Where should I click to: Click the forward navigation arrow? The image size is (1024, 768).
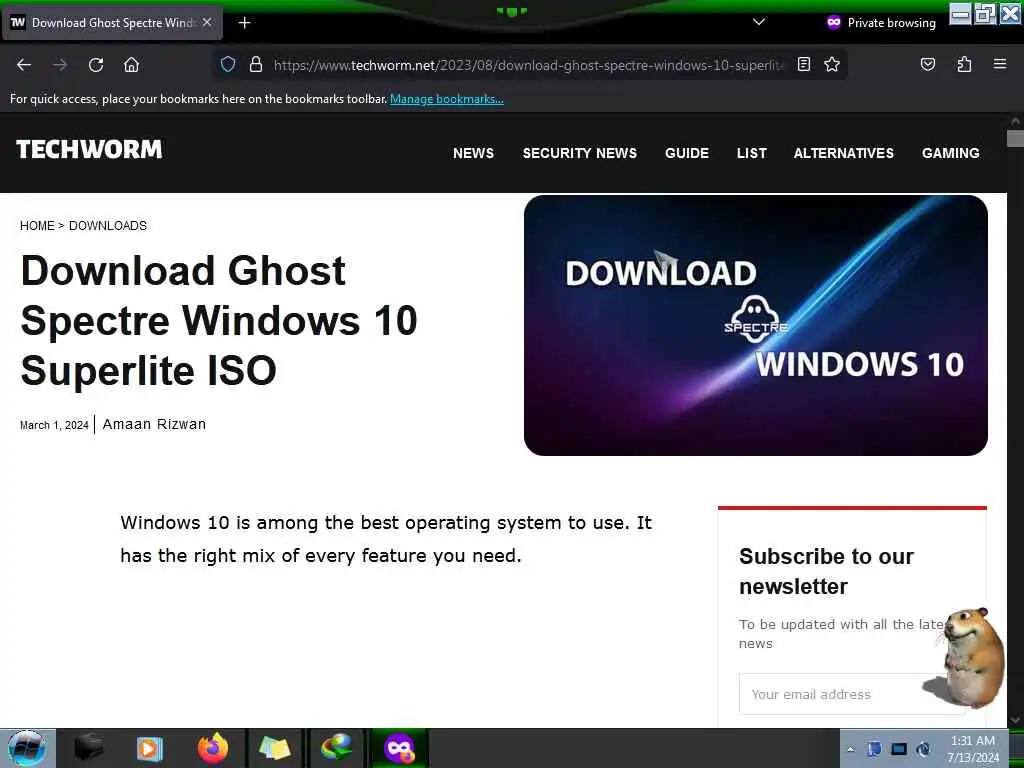point(60,65)
